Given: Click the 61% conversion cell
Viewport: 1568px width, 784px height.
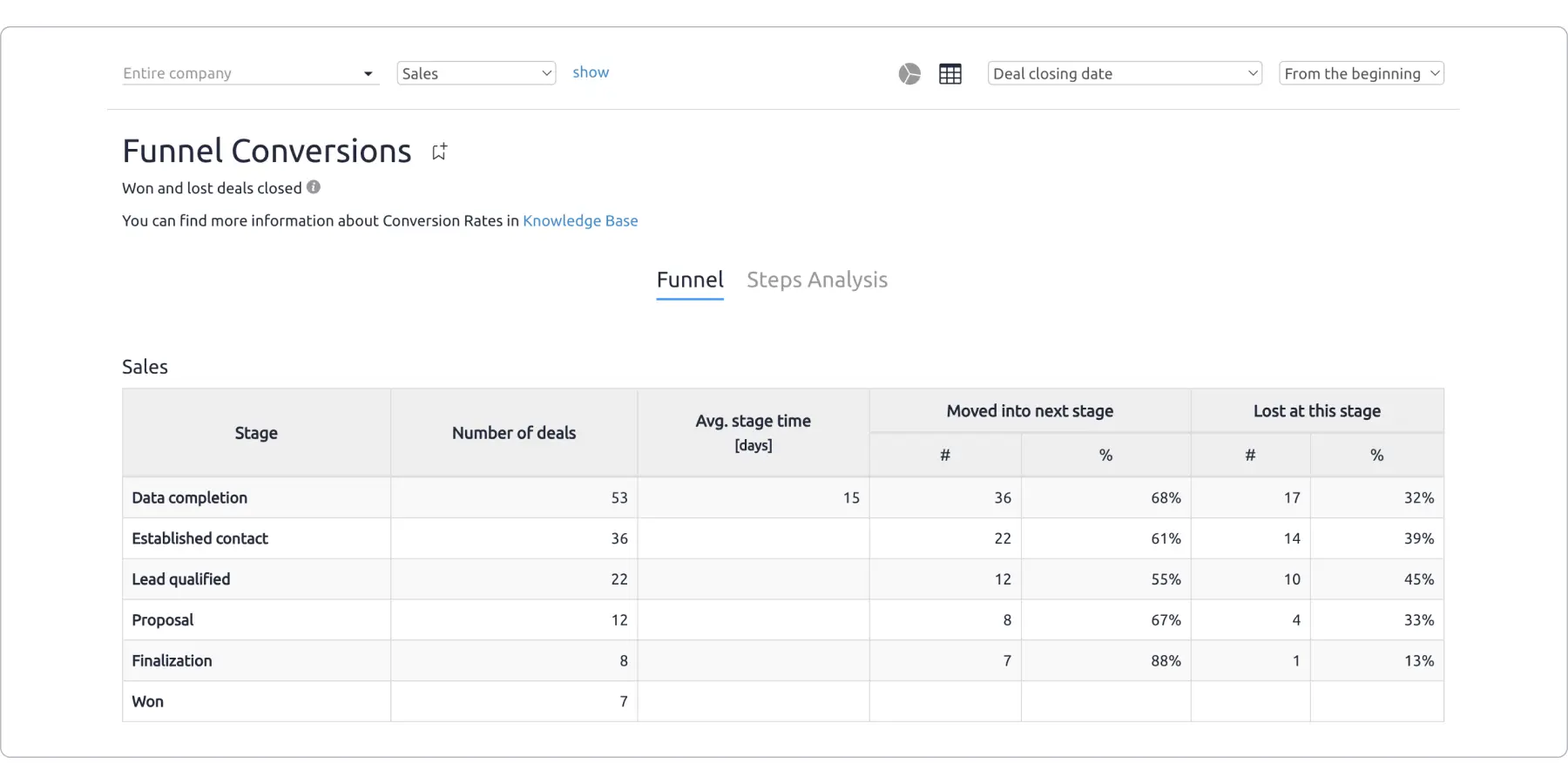Looking at the screenshot, I should coord(1105,538).
